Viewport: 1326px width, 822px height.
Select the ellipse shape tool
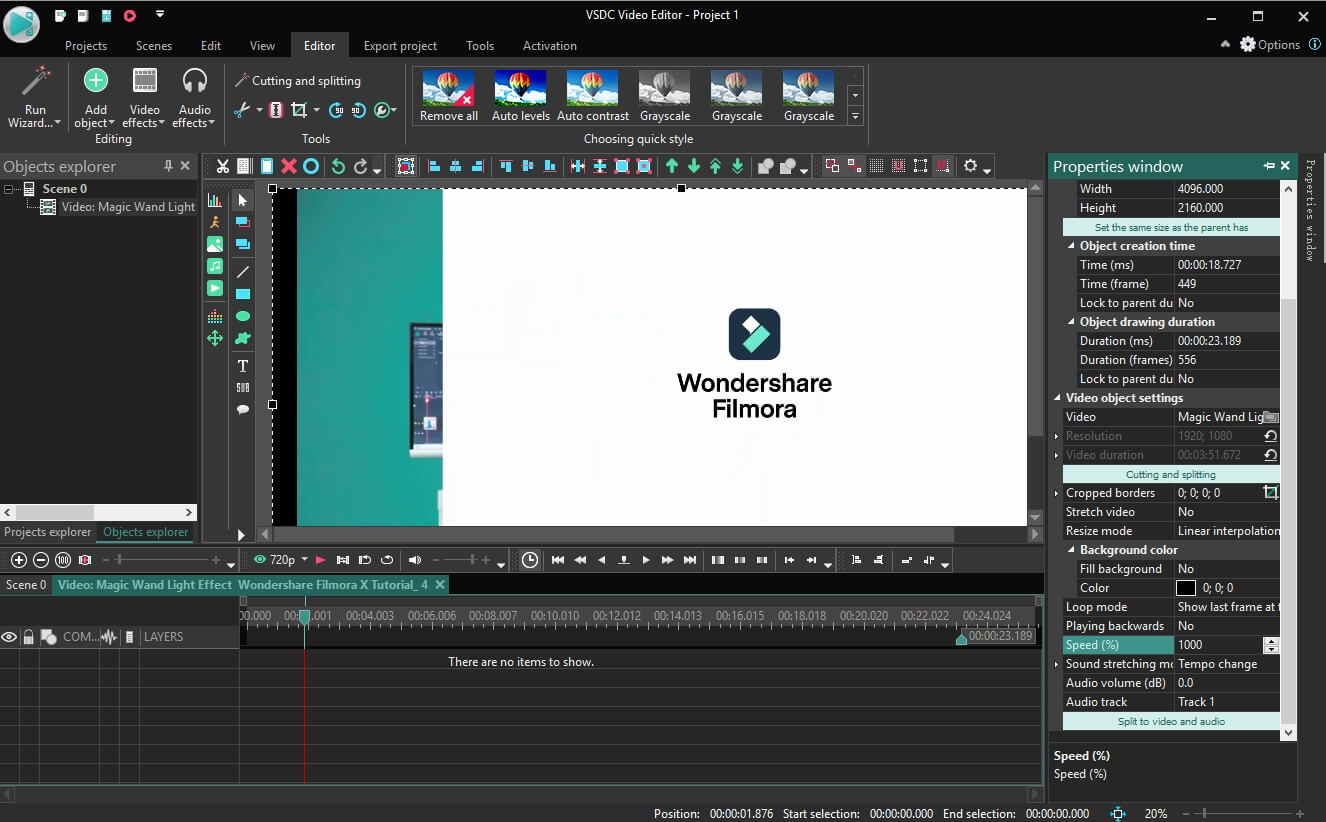tap(242, 316)
